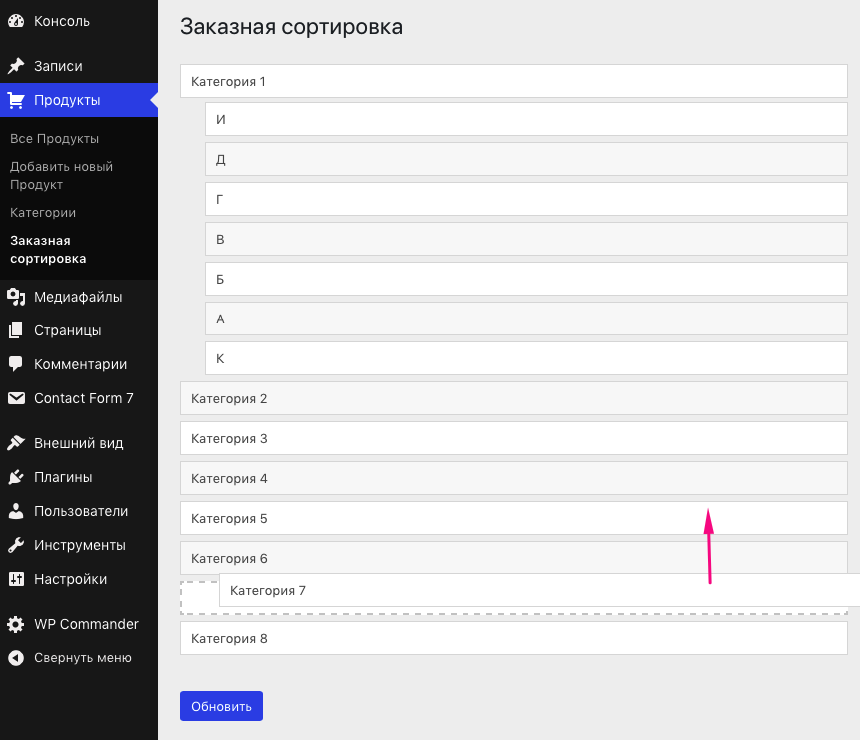The height and width of the screenshot is (740, 860).
Task: Click the Продукты shopping cart icon
Action: (x=16, y=100)
